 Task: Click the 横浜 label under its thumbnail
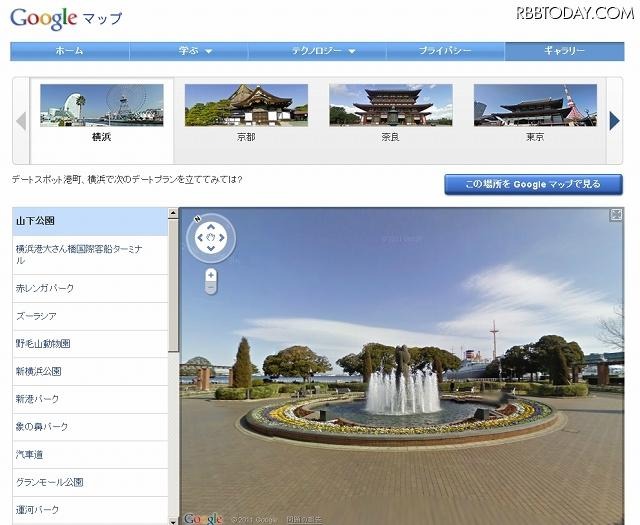coord(102,137)
